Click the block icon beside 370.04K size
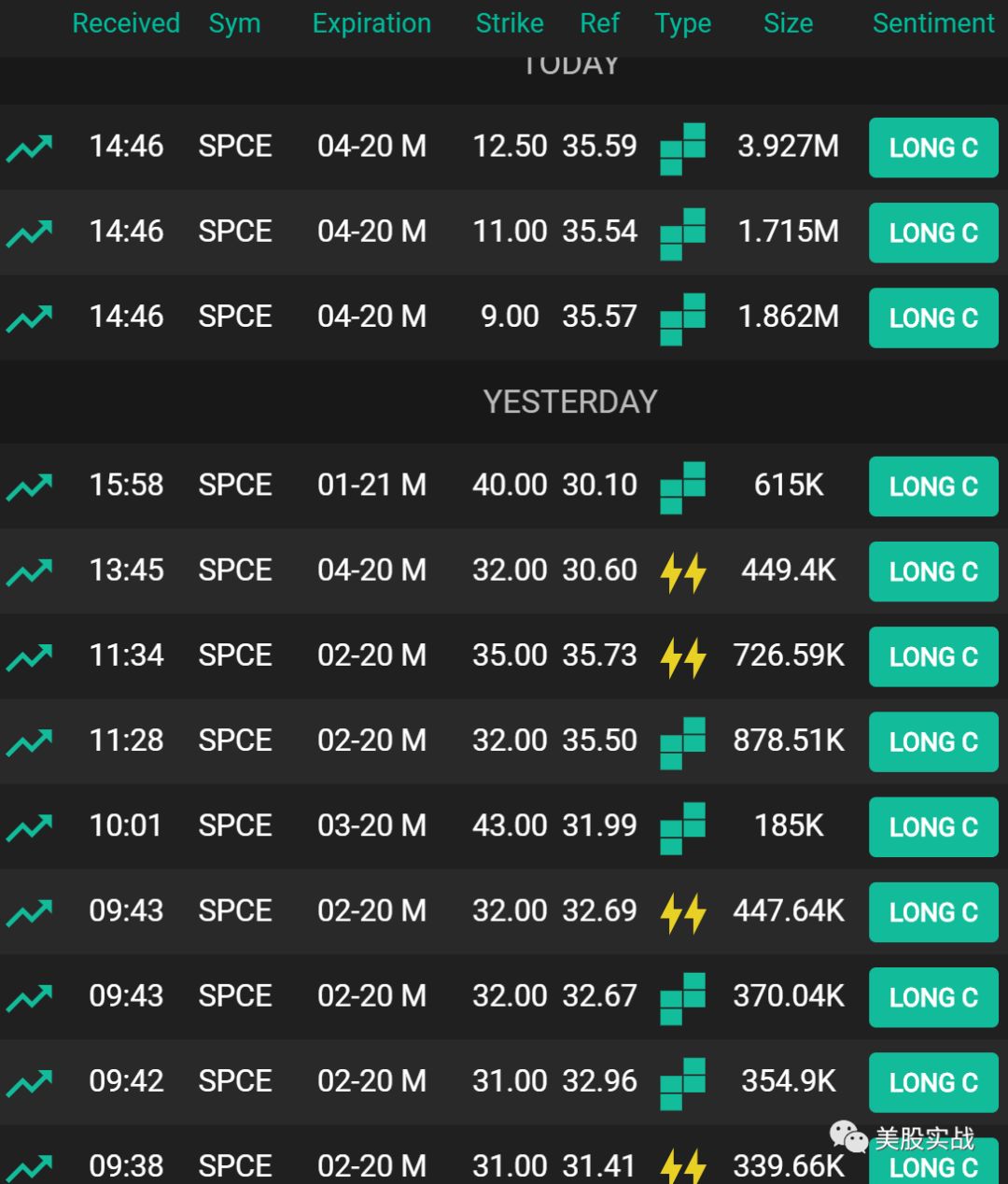The width and height of the screenshot is (1008, 1184). [682, 997]
